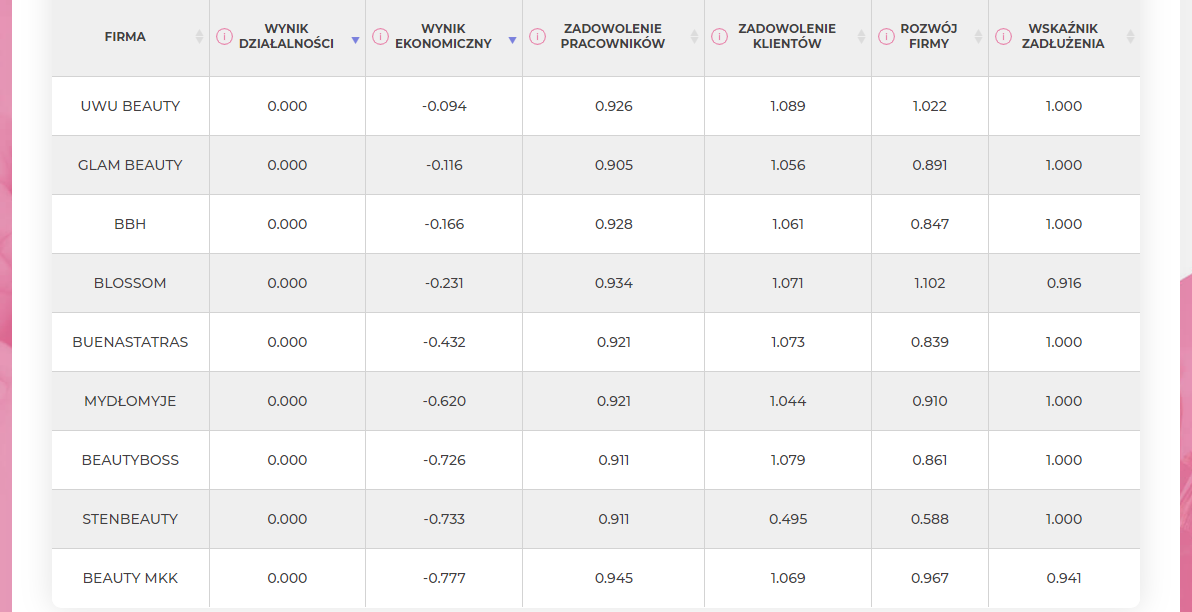Select the UWU BEAUTY company row
The width and height of the screenshot is (1192, 612).
[596, 106]
